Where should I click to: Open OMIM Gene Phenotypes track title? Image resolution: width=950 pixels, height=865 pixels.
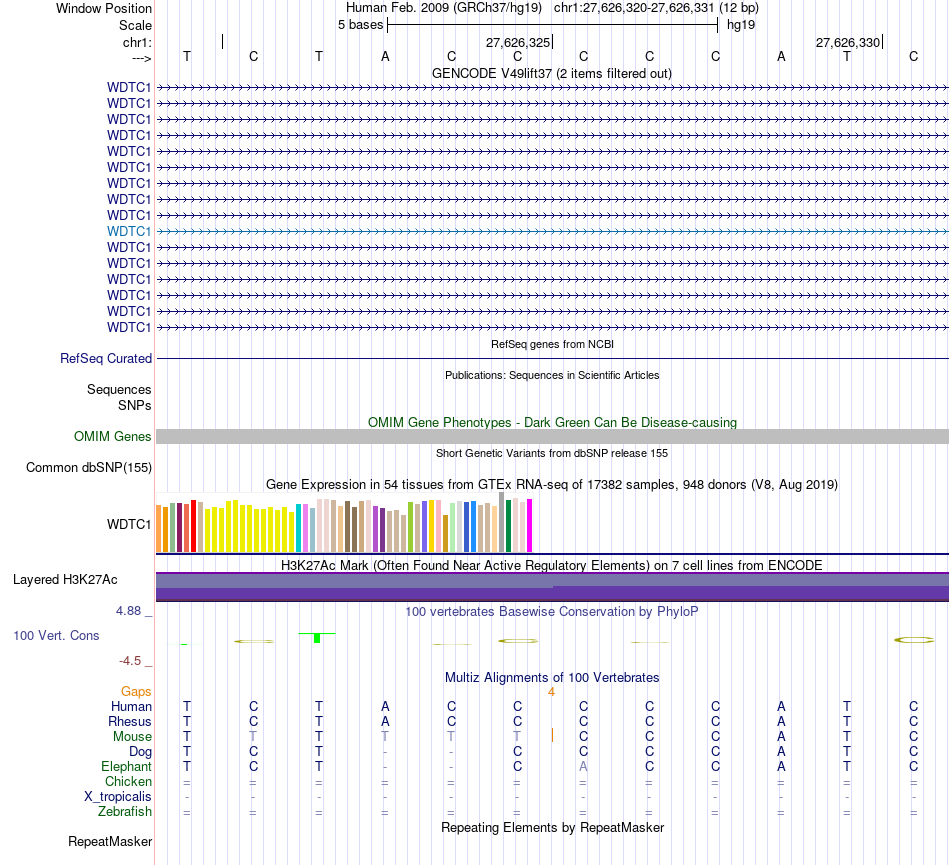552,422
